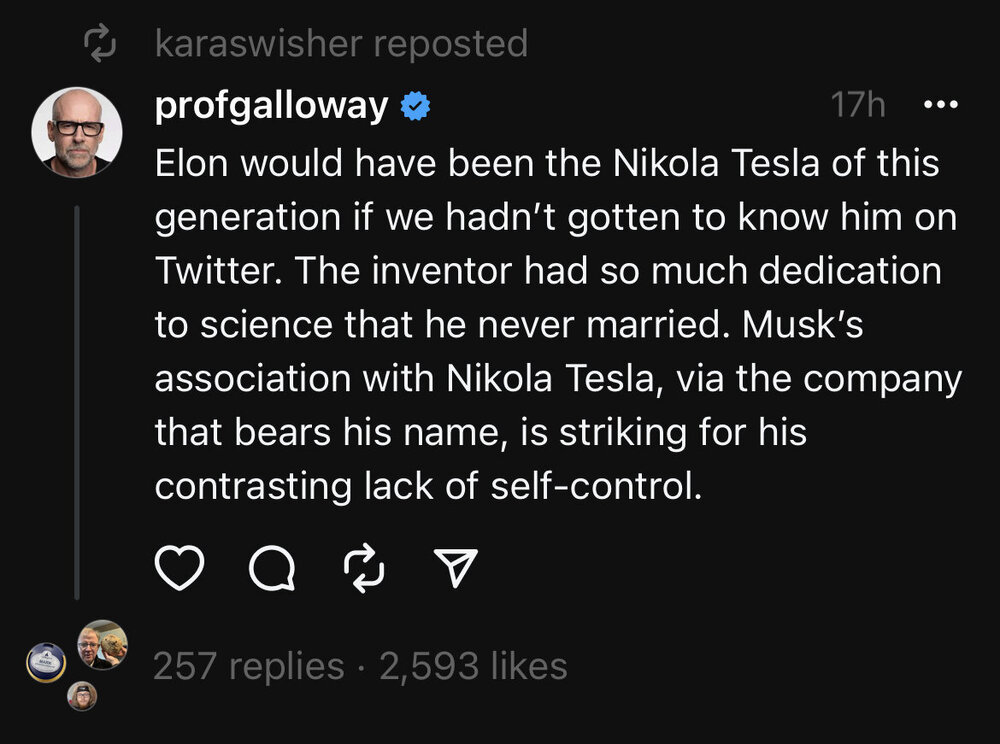Click the repost indicator icon above the post
1000x744 pixels.
pyautogui.click(x=102, y=43)
